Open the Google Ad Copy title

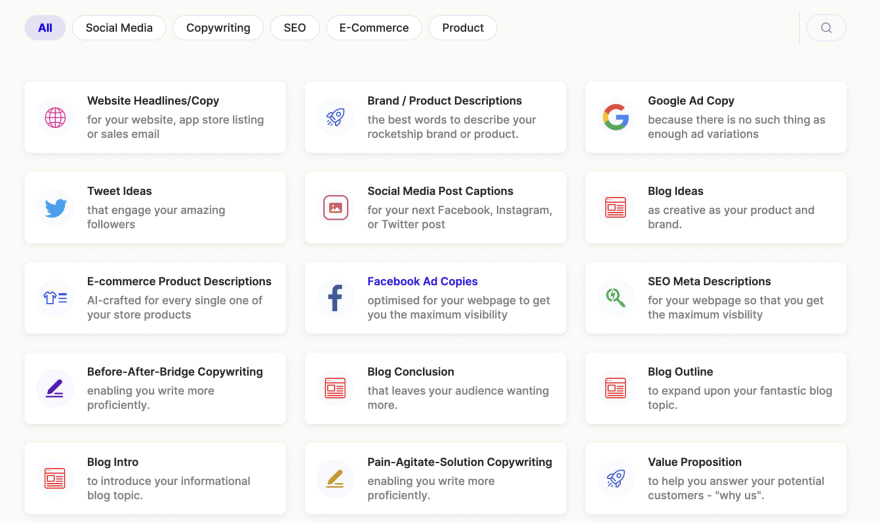coord(691,101)
